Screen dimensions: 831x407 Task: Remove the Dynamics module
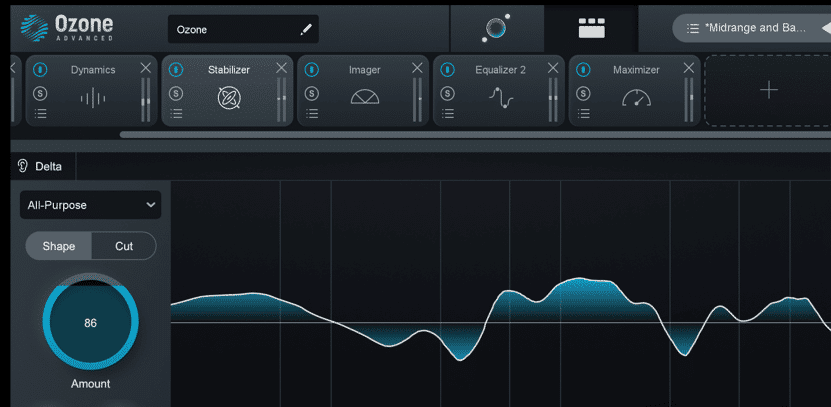(x=146, y=68)
